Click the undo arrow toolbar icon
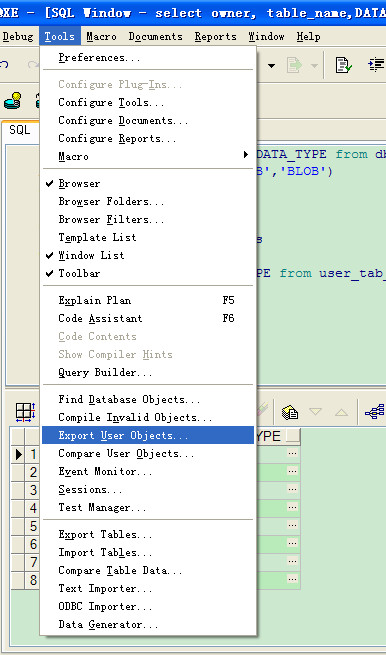Image resolution: width=386 pixels, height=655 pixels. click(x=4, y=65)
